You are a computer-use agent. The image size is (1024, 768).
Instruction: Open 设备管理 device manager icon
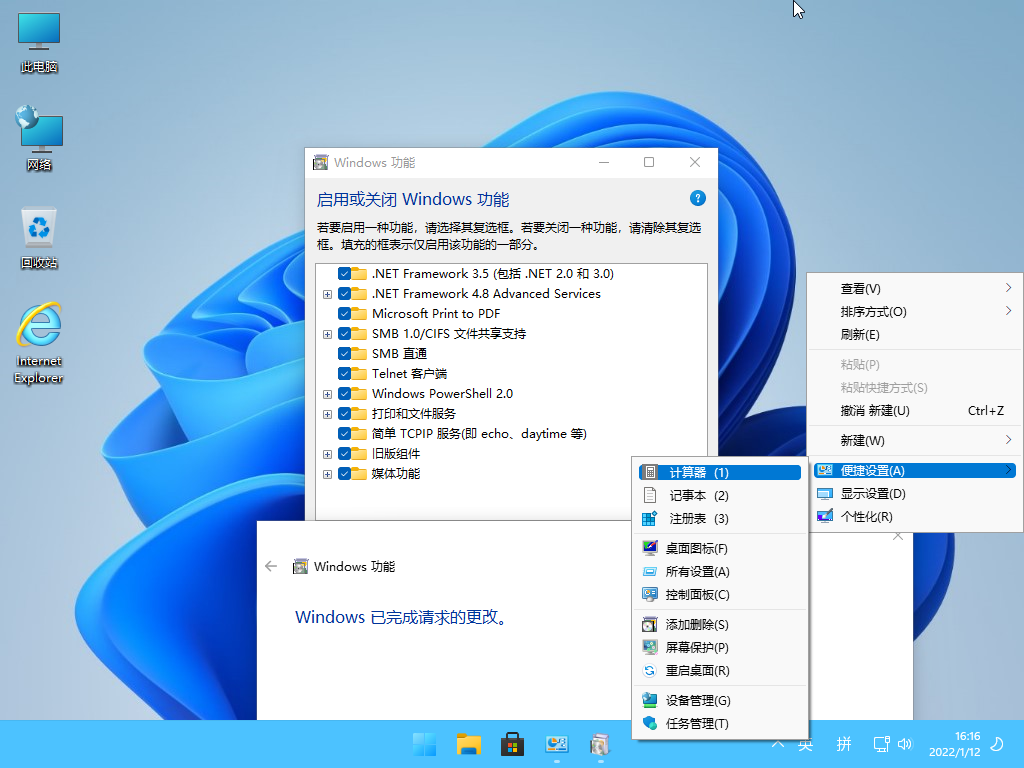[x=650, y=700]
